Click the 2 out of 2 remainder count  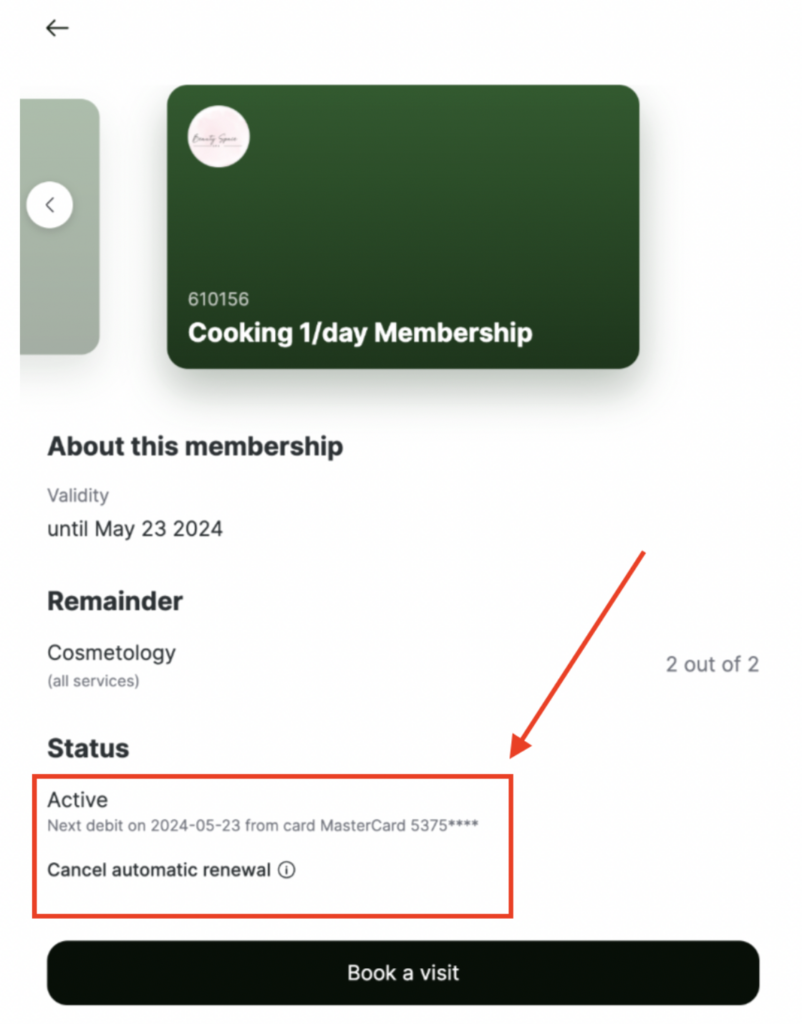tap(712, 665)
